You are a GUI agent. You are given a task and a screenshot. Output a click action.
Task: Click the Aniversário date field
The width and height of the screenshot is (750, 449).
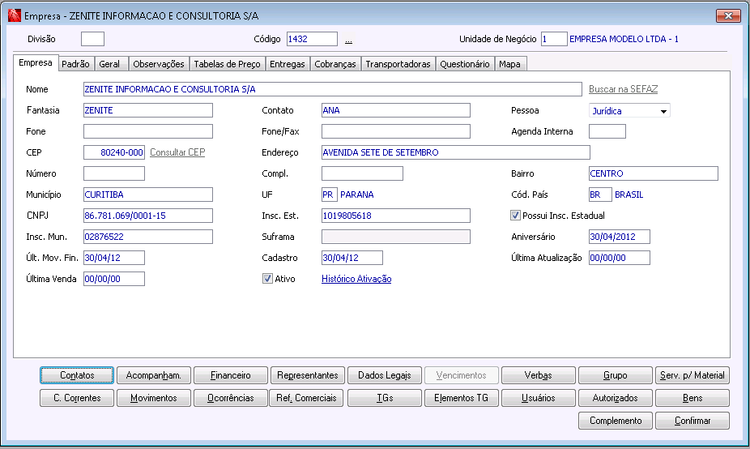tap(619, 237)
